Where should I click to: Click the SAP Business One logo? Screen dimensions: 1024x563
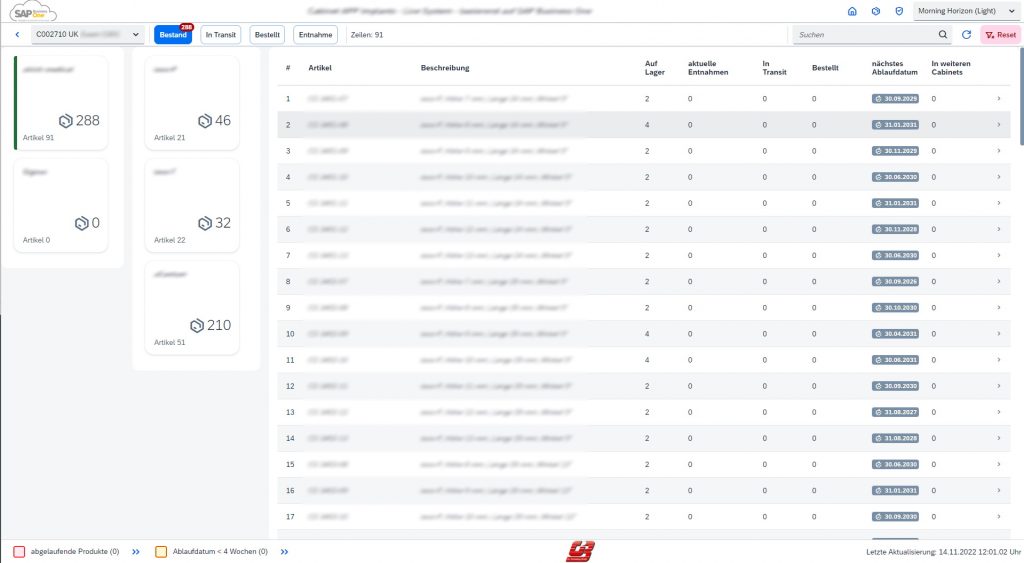tap(30, 12)
